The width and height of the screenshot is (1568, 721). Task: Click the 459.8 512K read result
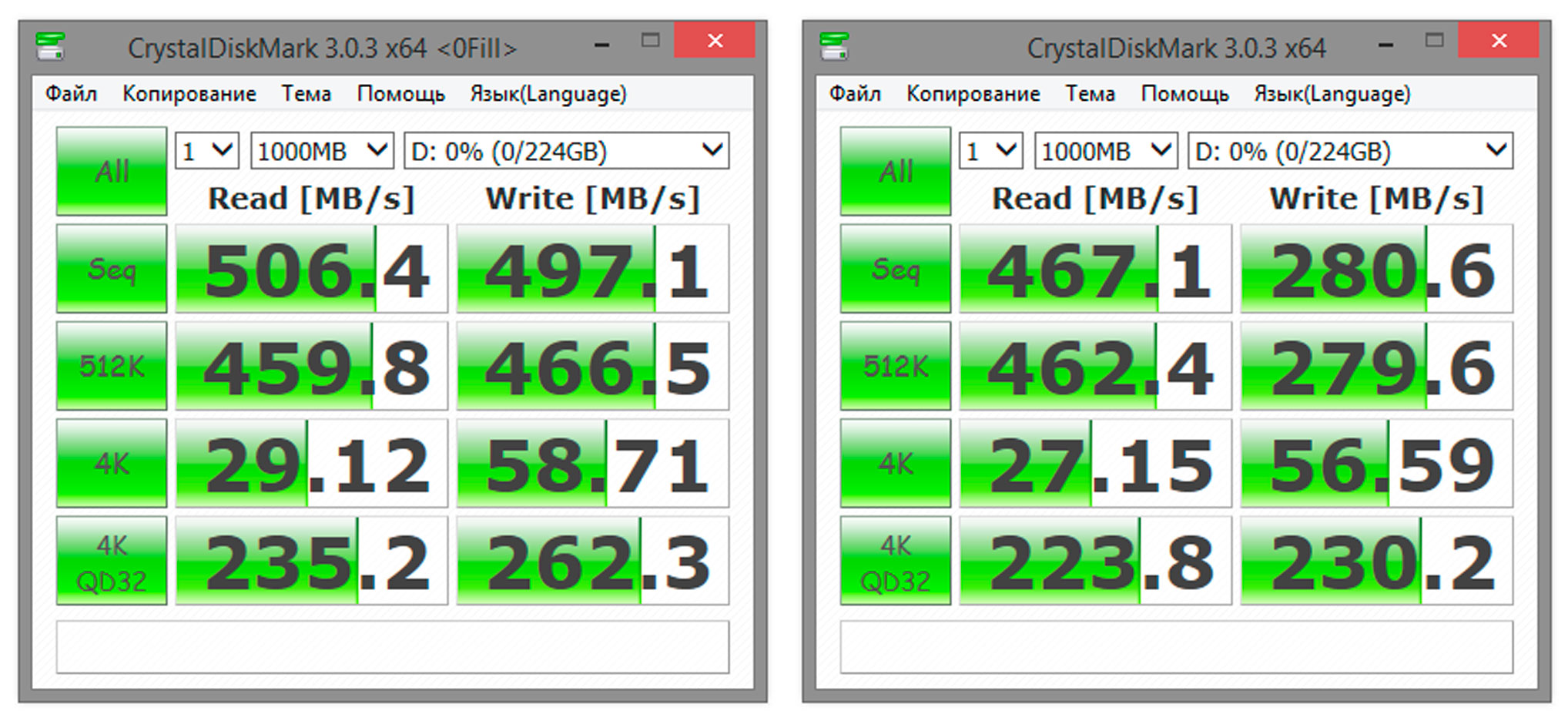coord(311,366)
